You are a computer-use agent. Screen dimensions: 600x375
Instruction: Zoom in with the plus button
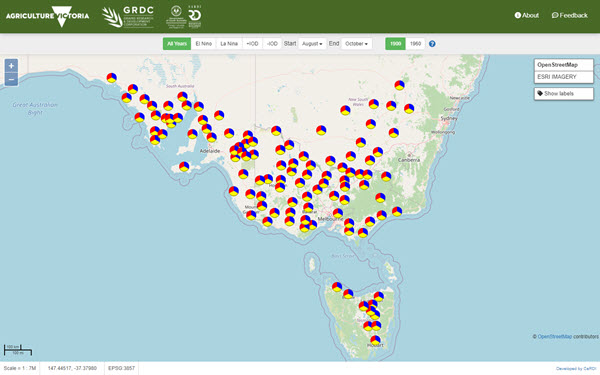point(11,66)
